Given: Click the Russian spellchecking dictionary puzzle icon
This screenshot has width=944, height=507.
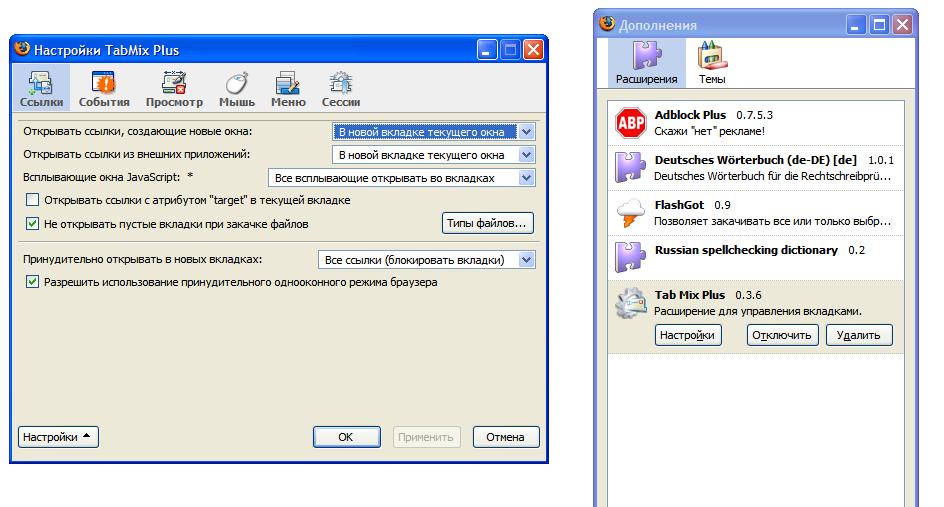Looking at the screenshot, I should click(630, 258).
